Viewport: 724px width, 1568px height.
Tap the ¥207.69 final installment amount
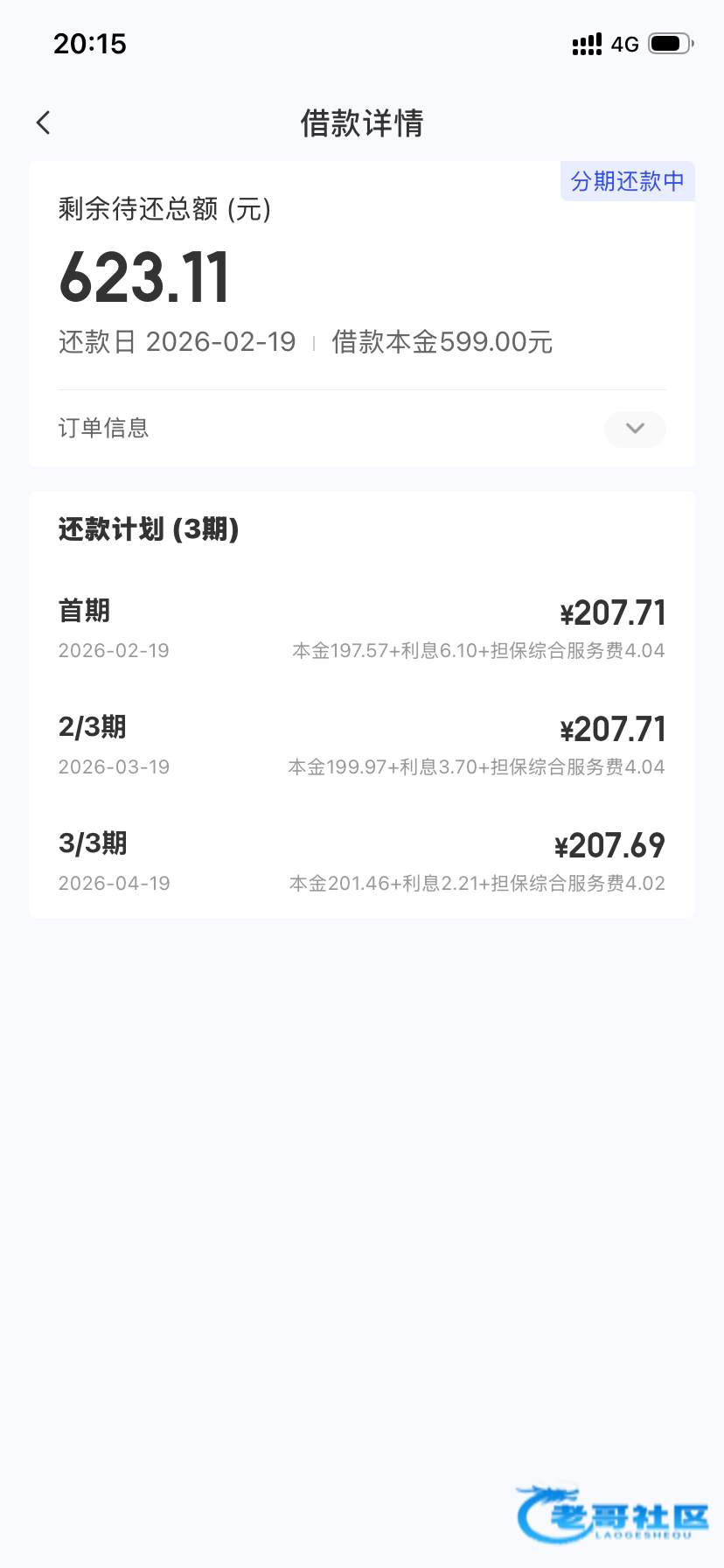pos(610,846)
